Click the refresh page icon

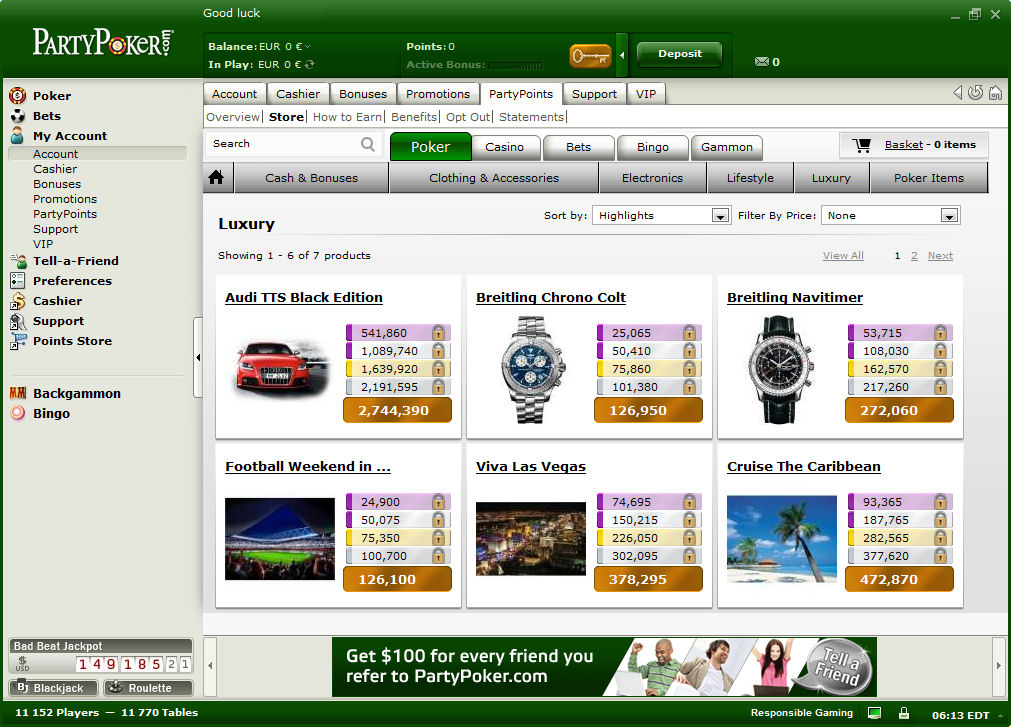tap(976, 92)
